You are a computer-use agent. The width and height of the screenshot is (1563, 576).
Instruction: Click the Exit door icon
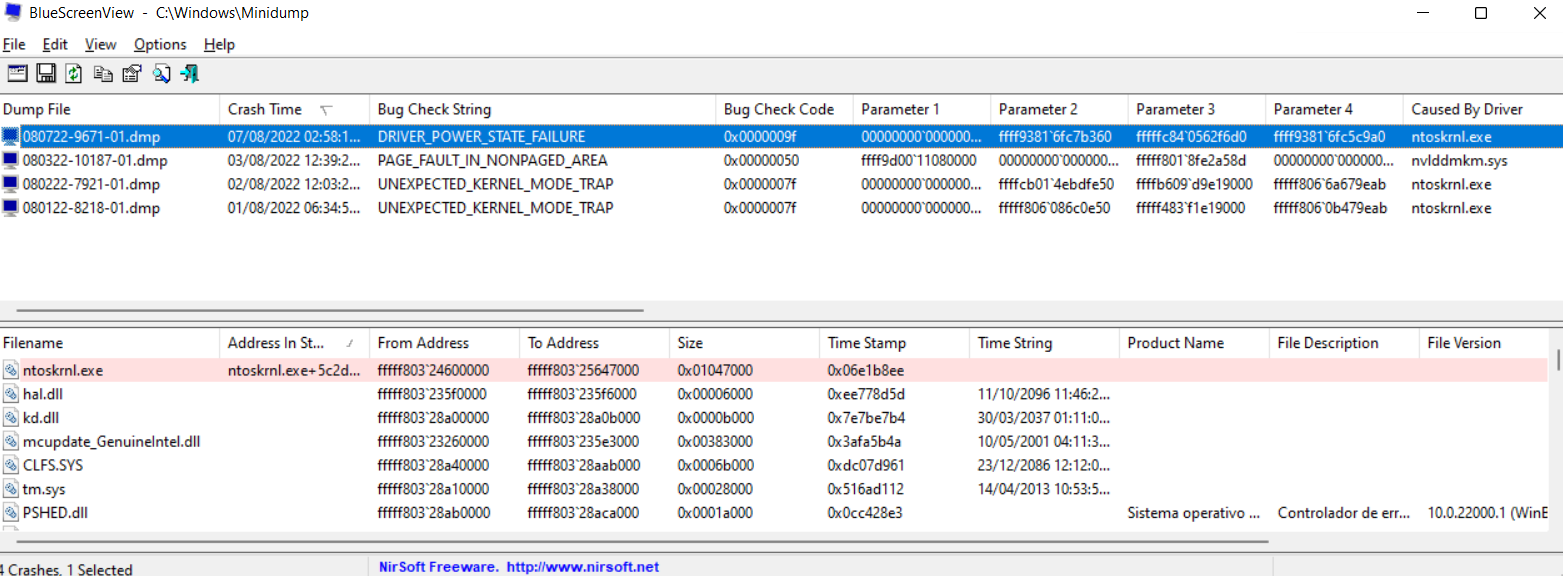[190, 73]
